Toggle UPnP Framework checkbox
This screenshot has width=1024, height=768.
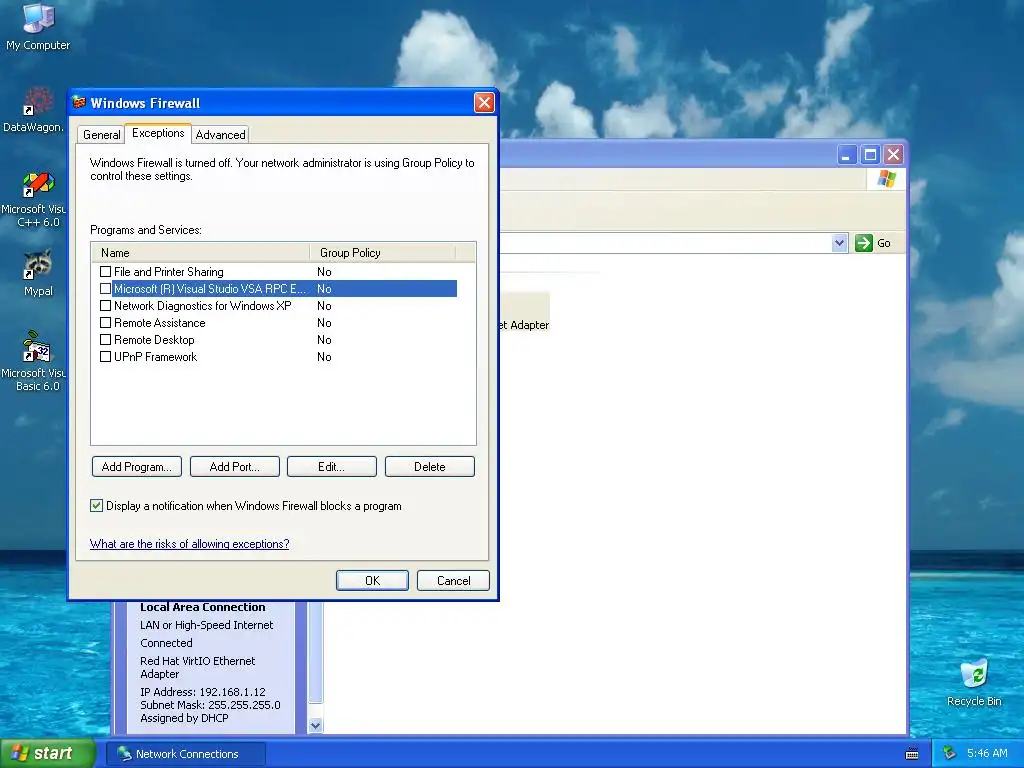(105, 356)
